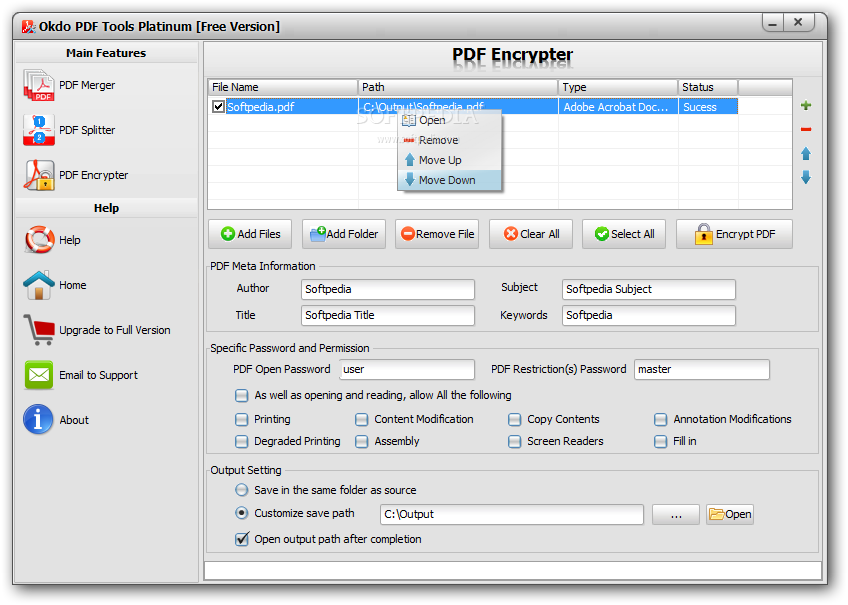848x605 pixels.
Task: Enable the Annotation Modifications checkbox
Action: [660, 420]
